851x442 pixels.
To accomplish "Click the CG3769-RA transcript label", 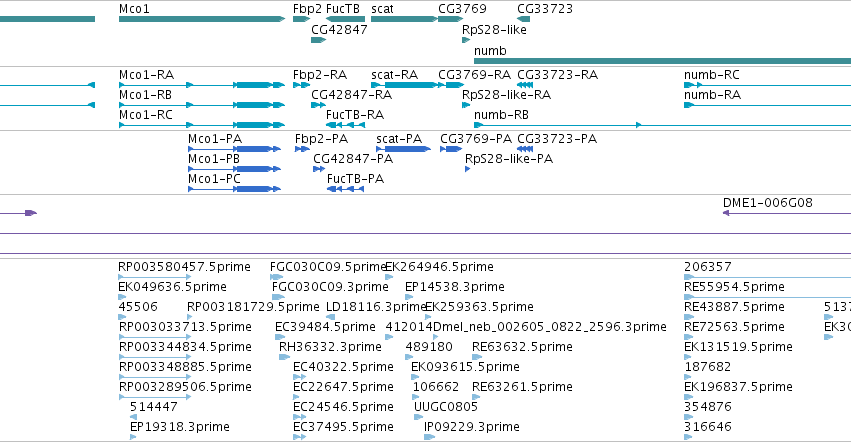I will [x=475, y=74].
